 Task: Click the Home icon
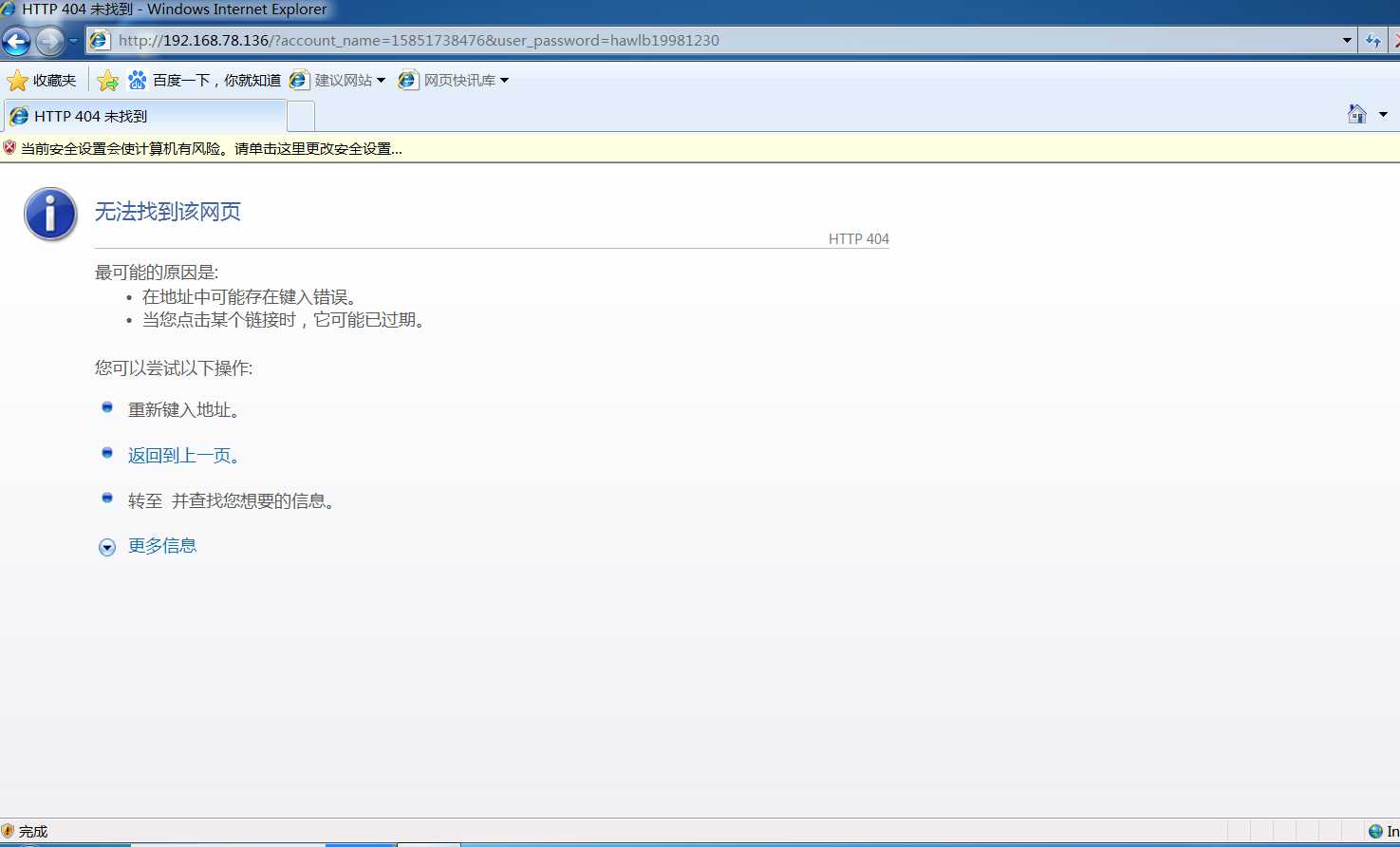point(1357,114)
